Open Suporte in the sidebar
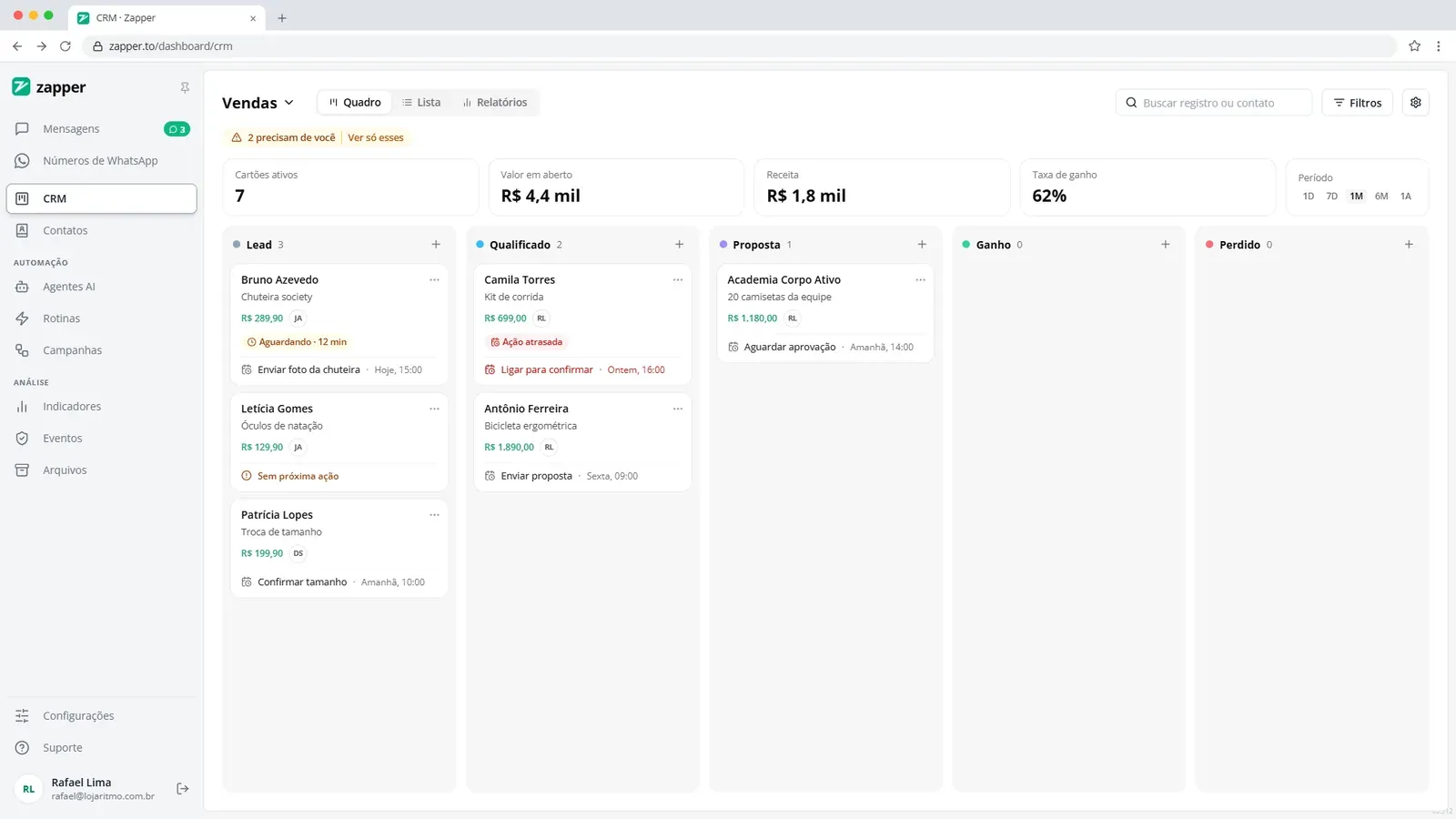 point(101,748)
